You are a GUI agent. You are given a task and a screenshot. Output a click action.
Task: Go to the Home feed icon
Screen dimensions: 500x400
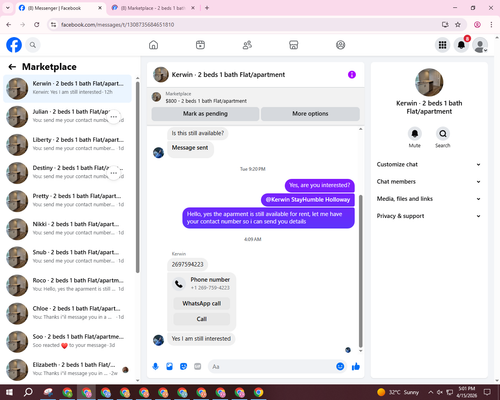(x=153, y=45)
